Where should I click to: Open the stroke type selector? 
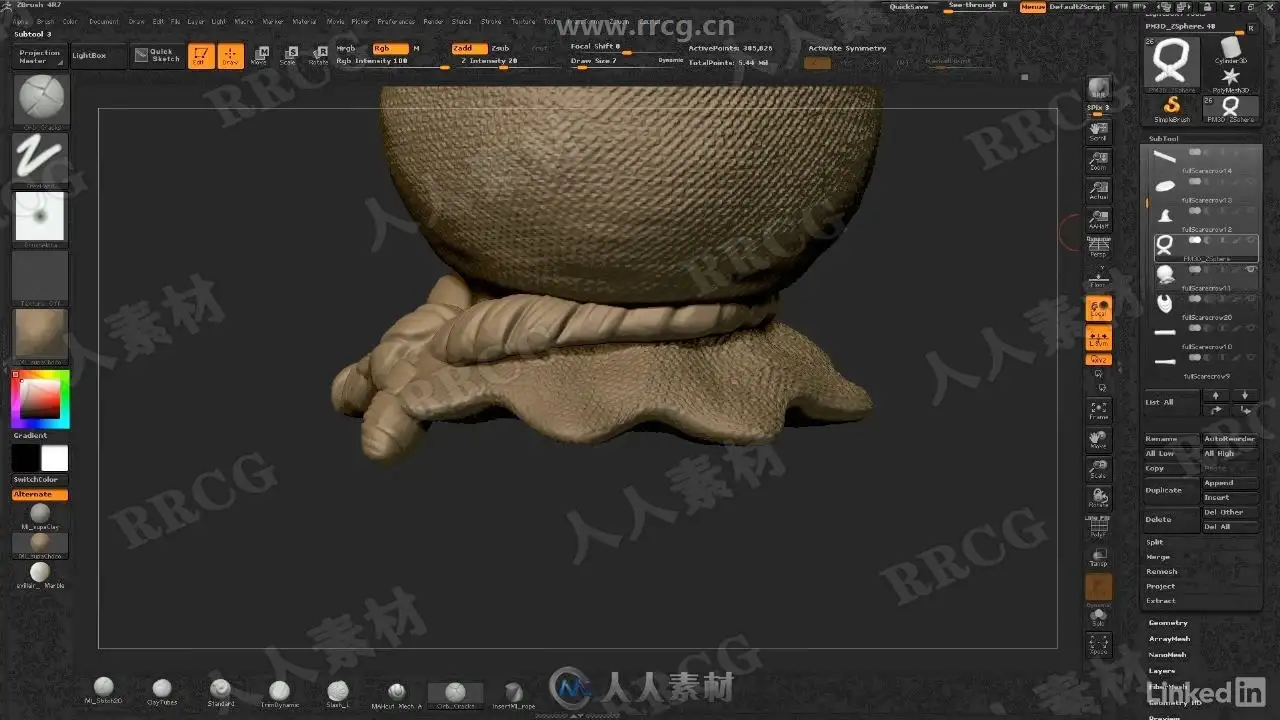click(x=41, y=160)
